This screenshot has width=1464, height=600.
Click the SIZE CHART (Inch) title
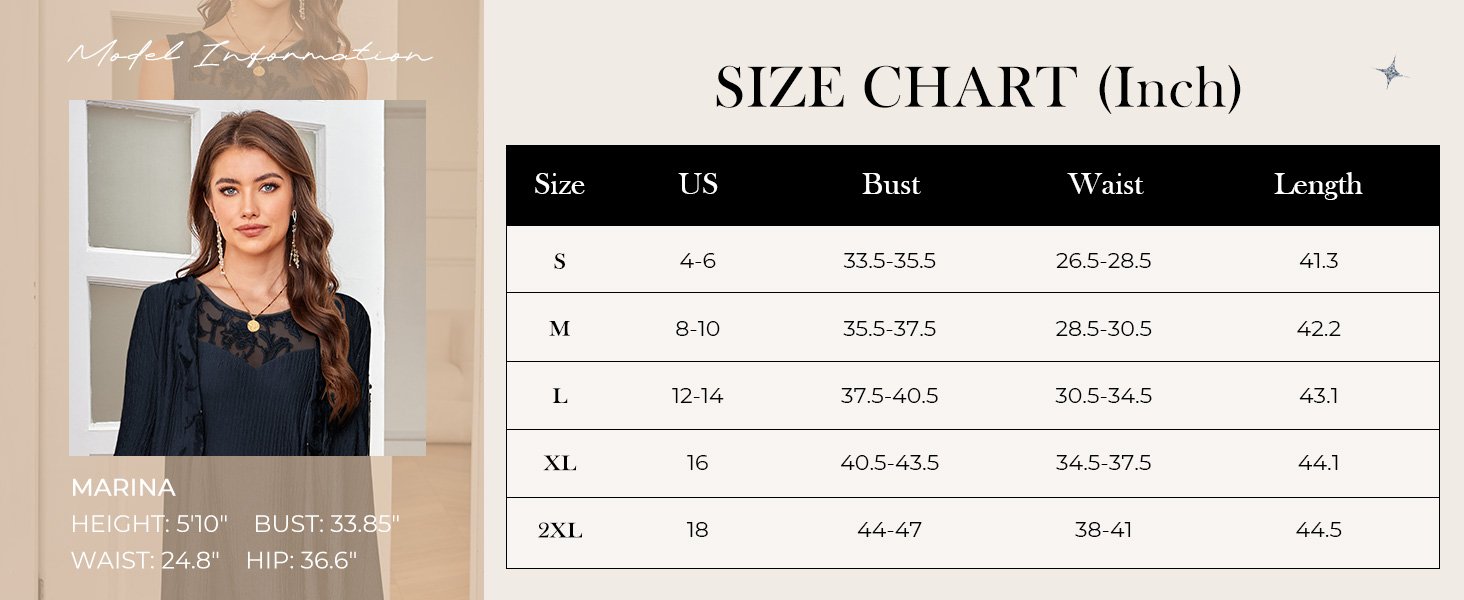click(978, 89)
